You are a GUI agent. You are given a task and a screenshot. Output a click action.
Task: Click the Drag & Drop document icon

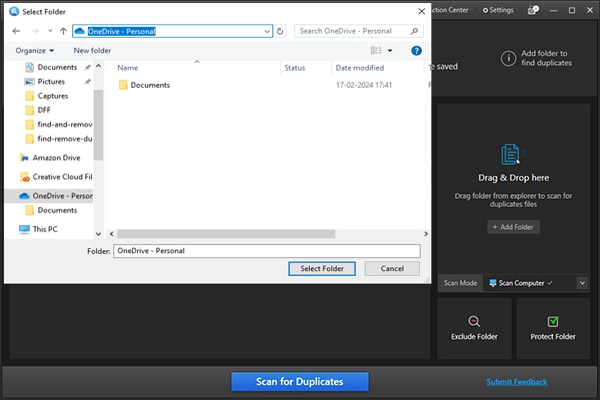[511, 154]
